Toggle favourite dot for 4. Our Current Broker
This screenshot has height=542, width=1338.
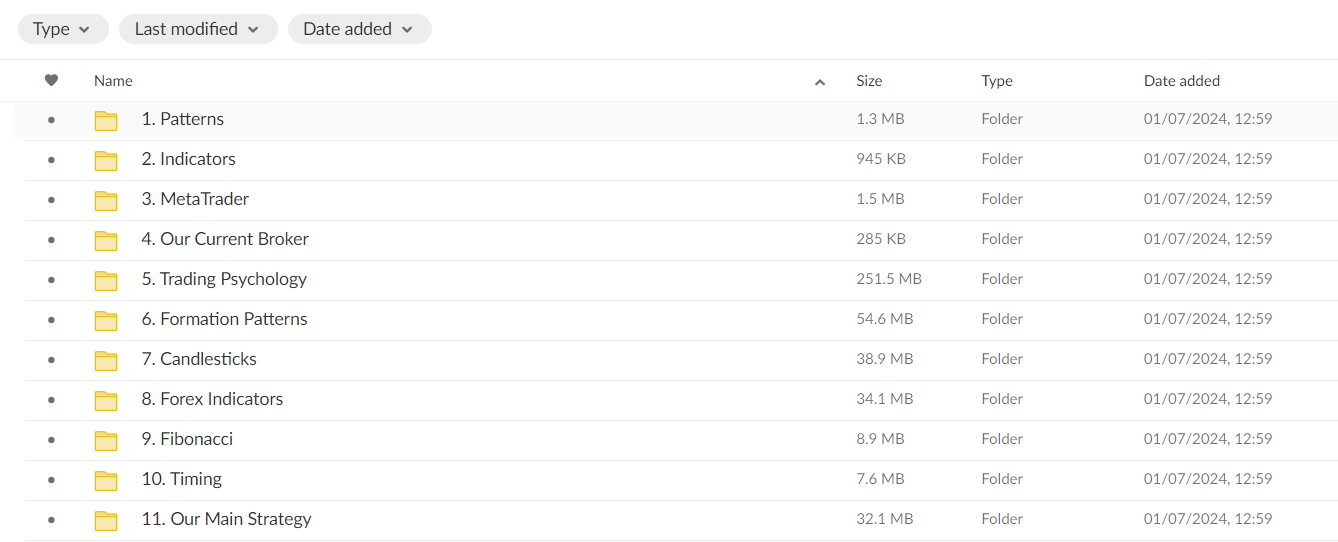point(52,240)
